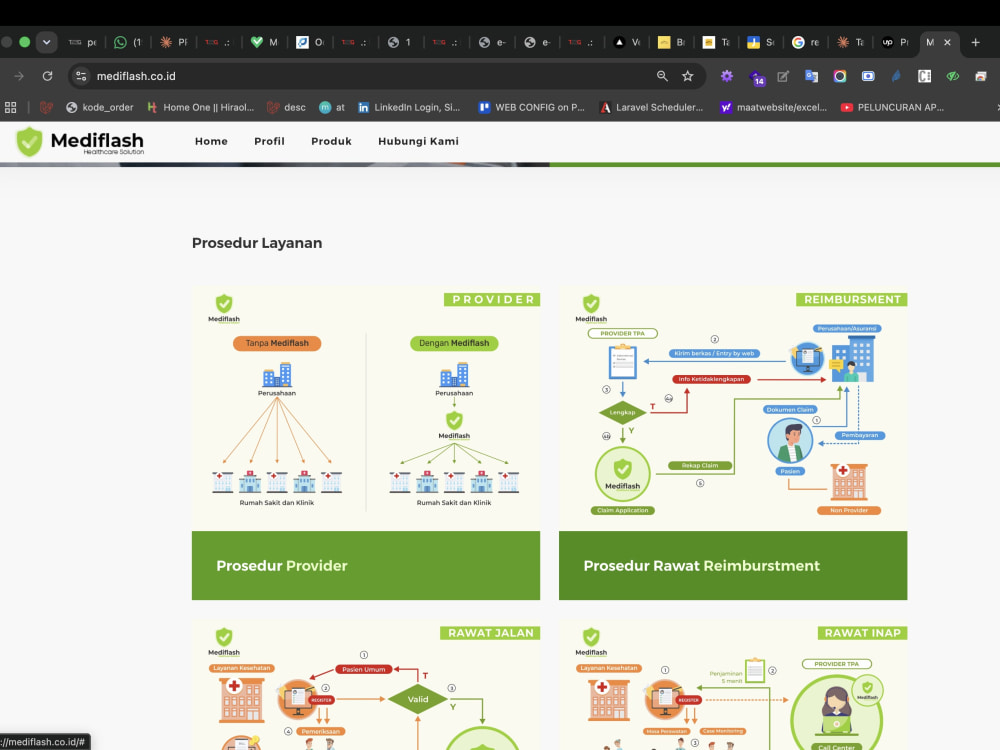1000x750 pixels.
Task: Open the Home One || Hiraol bookmark
Action: pyautogui.click(x=200, y=107)
